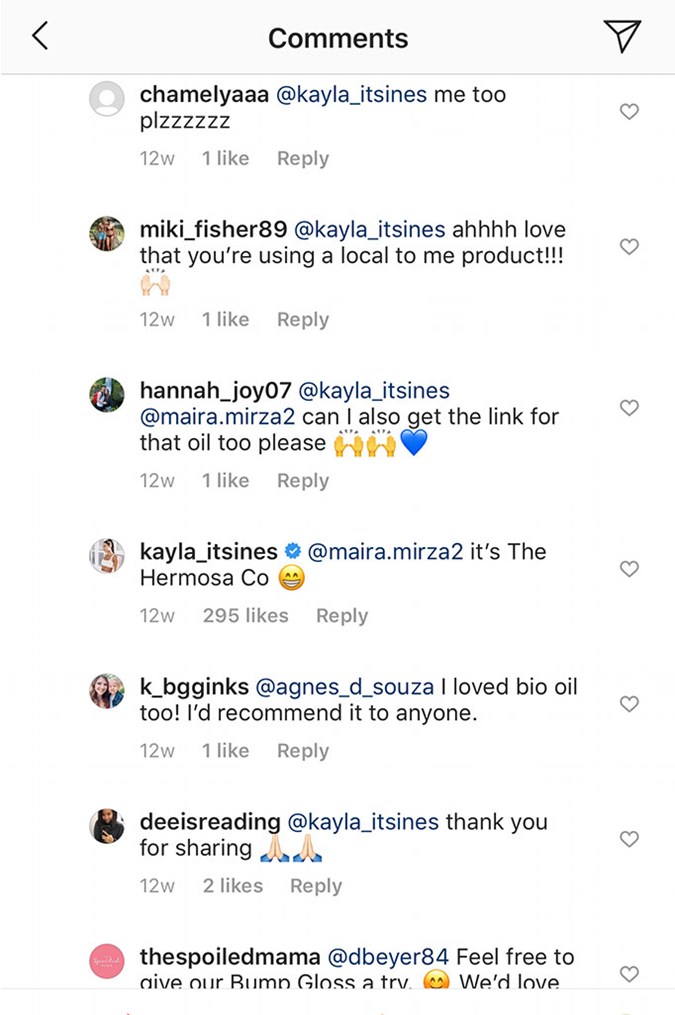Reply to chamelyaaa's comment
This screenshot has height=1015, width=675.
coord(303,158)
